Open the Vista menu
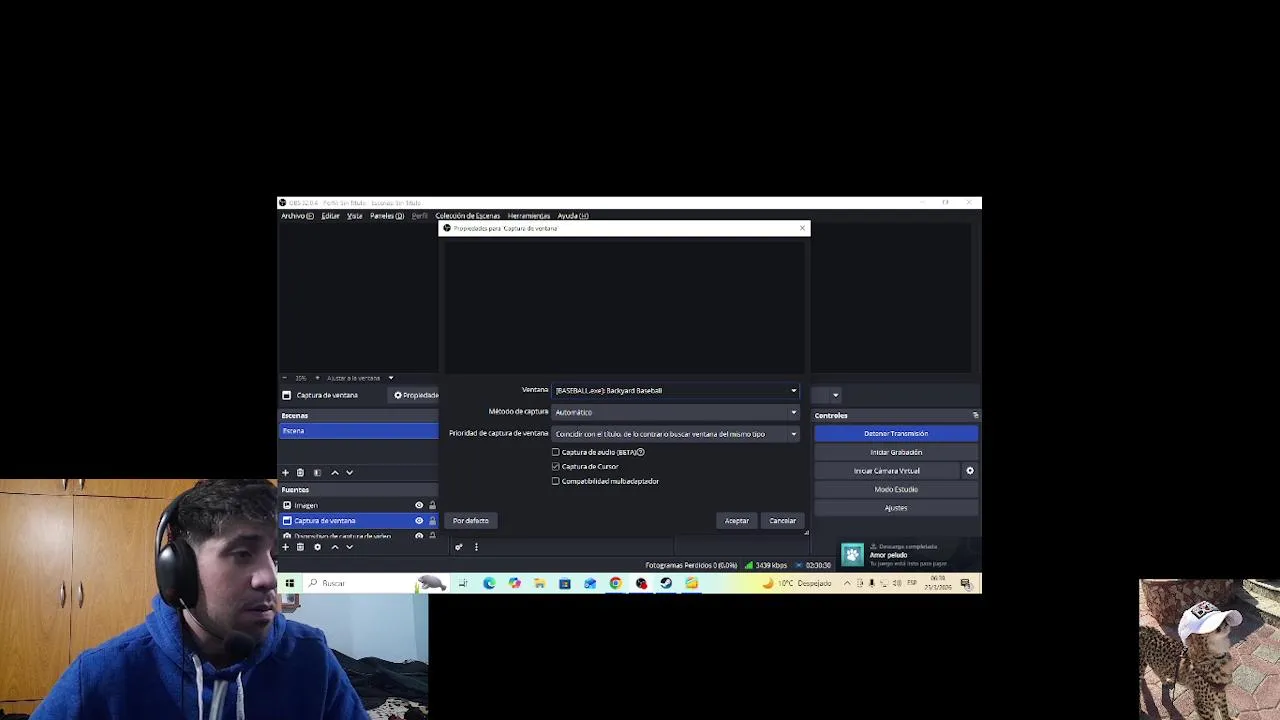 tap(354, 216)
